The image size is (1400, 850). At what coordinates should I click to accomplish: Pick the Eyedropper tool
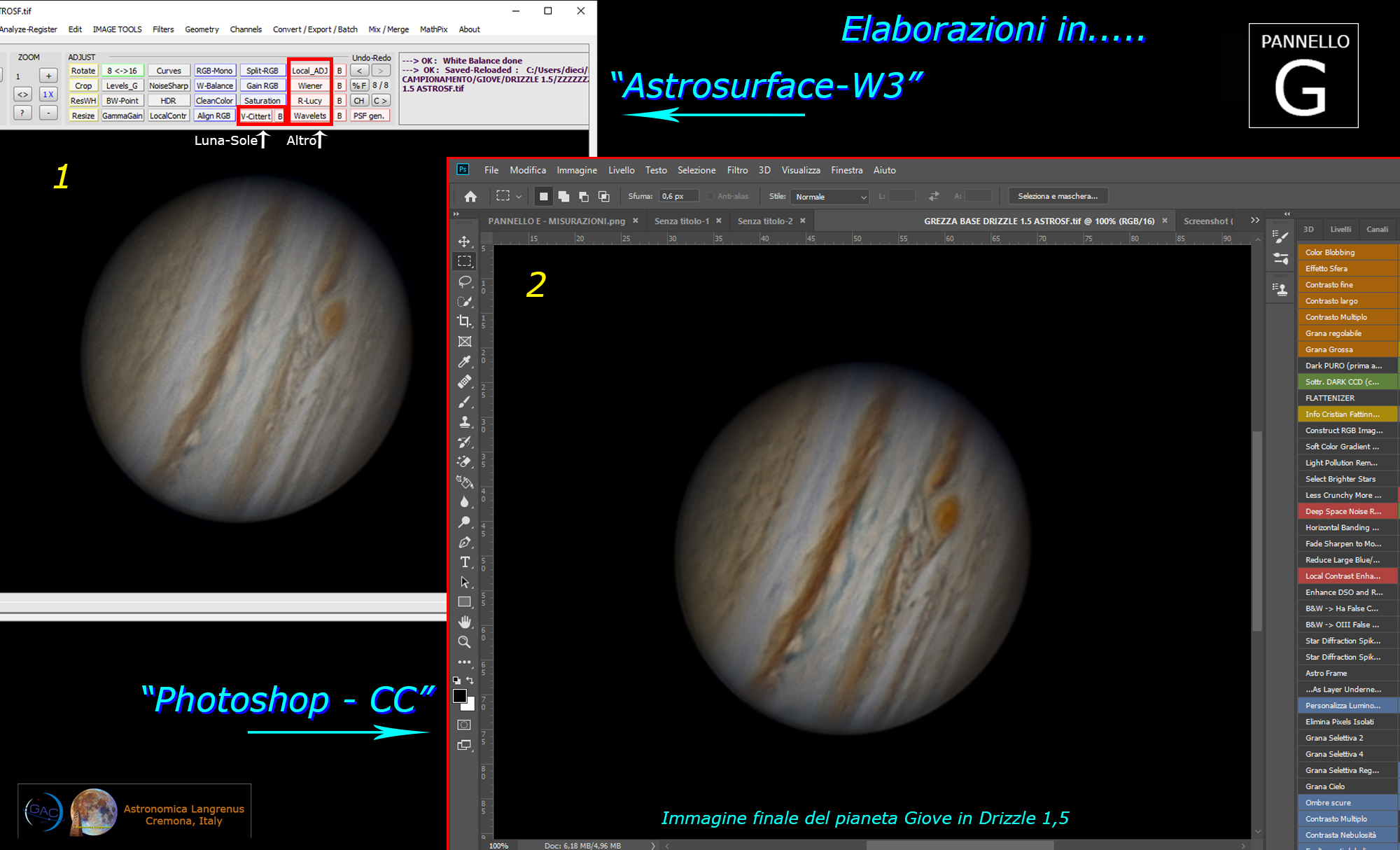point(464,362)
